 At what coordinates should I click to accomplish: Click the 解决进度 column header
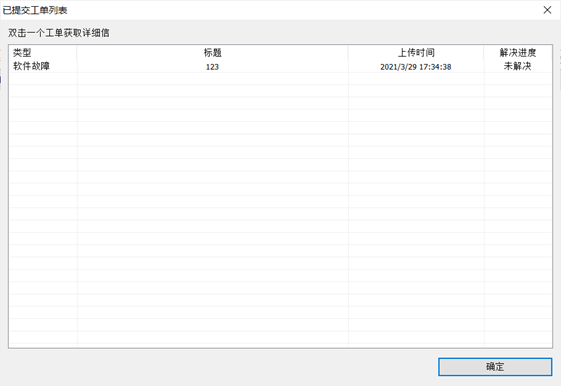(x=518, y=53)
